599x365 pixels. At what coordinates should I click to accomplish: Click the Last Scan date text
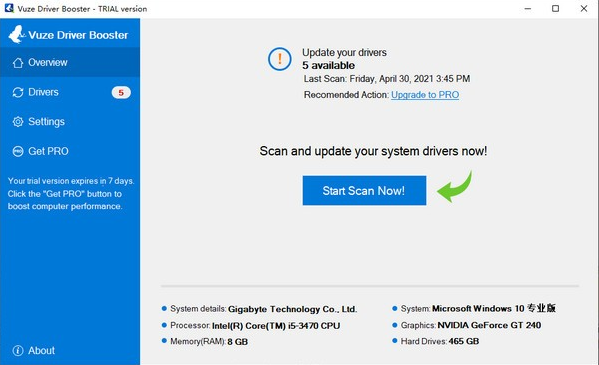click(387, 79)
